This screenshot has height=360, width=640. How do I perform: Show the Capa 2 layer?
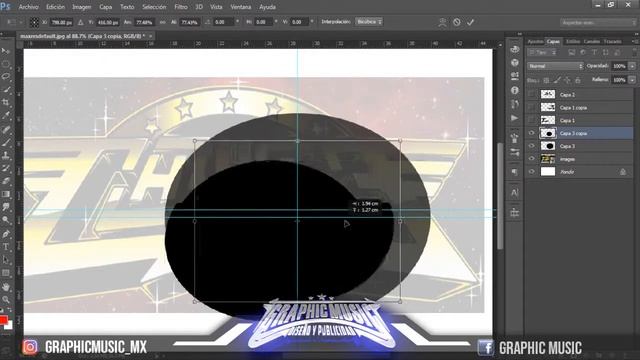(531, 95)
